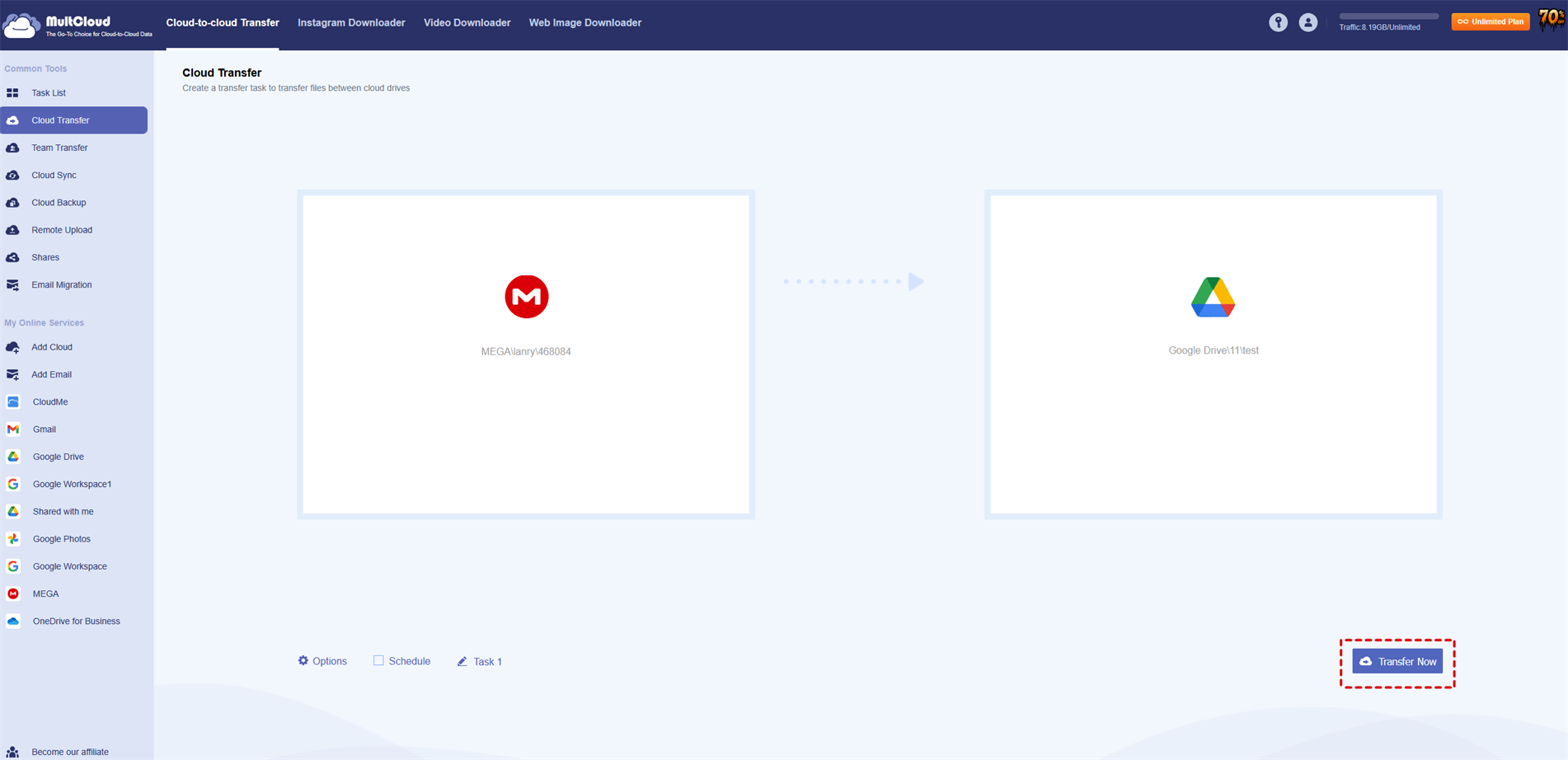
Task: Enable the Schedule checkbox
Action: click(x=378, y=660)
